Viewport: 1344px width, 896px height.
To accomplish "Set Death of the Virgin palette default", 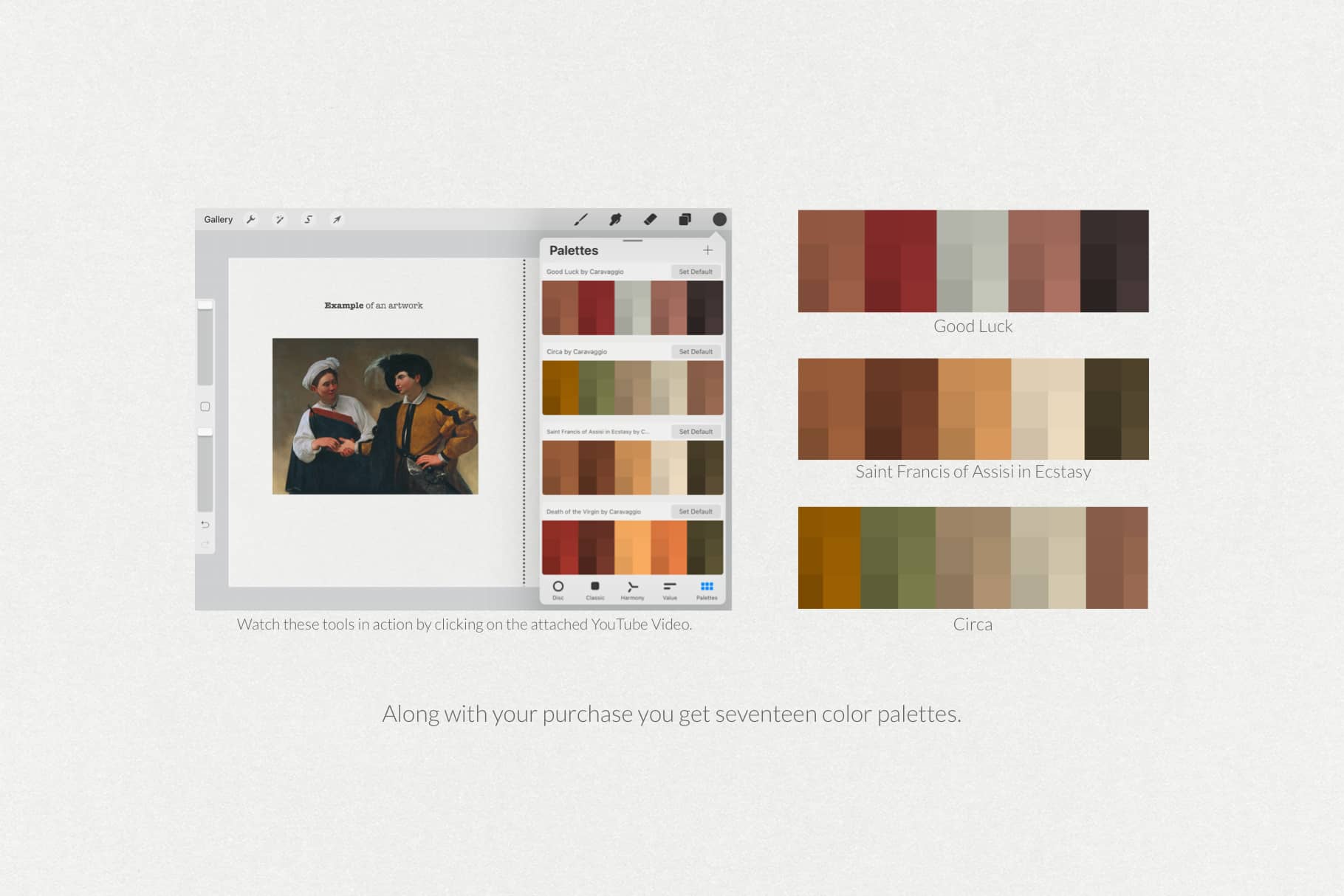I will tap(695, 511).
